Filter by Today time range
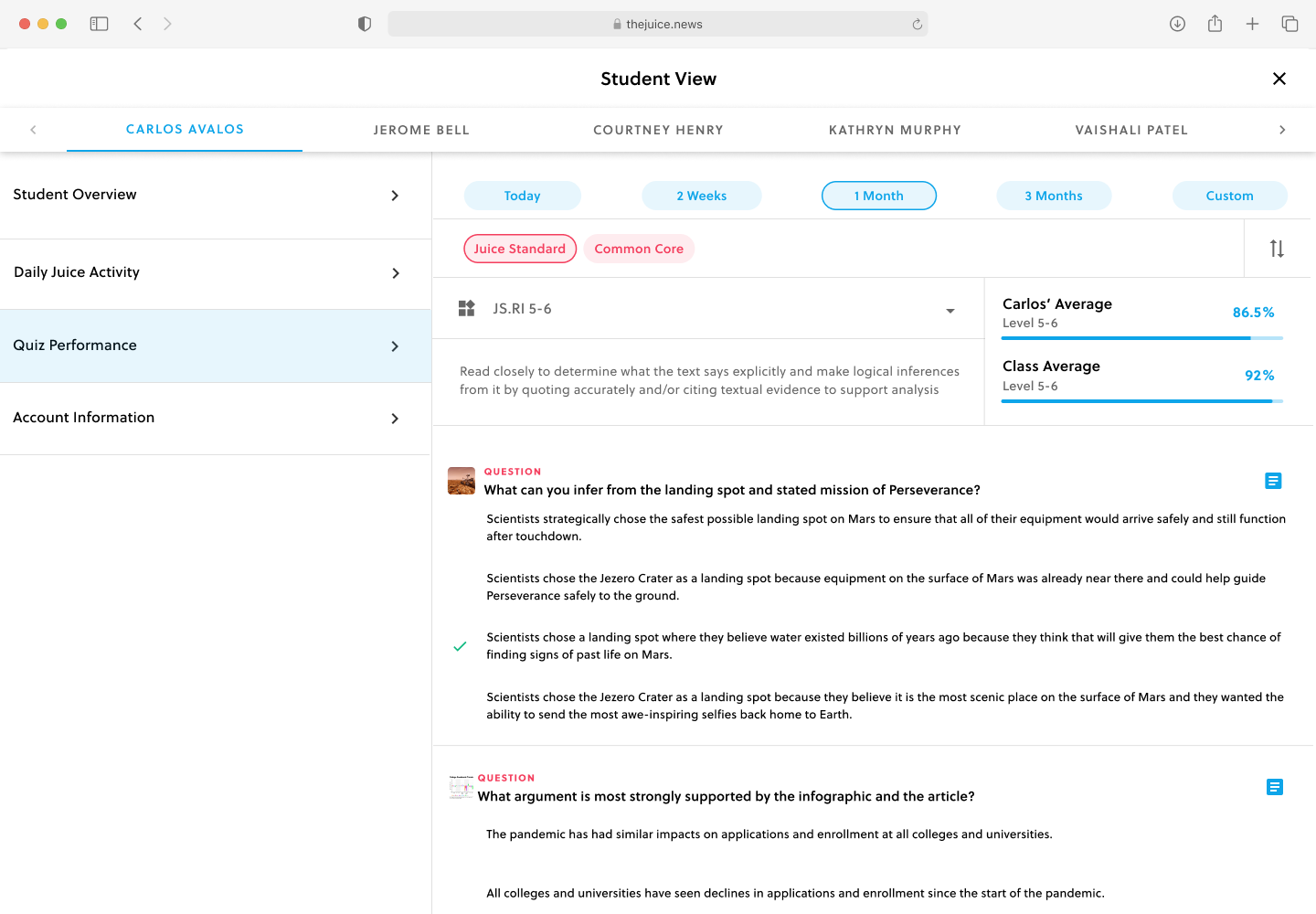The height and width of the screenshot is (914, 1316). [522, 196]
